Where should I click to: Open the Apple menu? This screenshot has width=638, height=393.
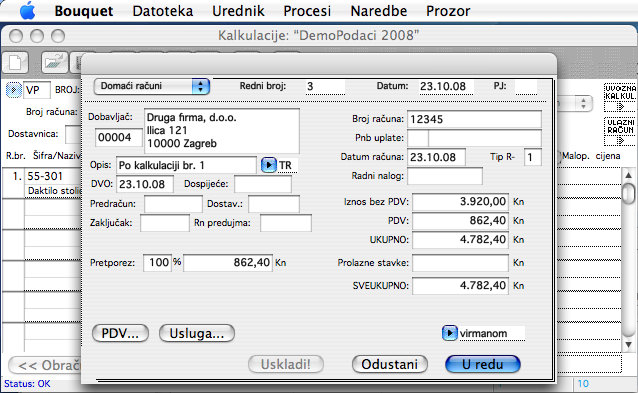[x=27, y=11]
